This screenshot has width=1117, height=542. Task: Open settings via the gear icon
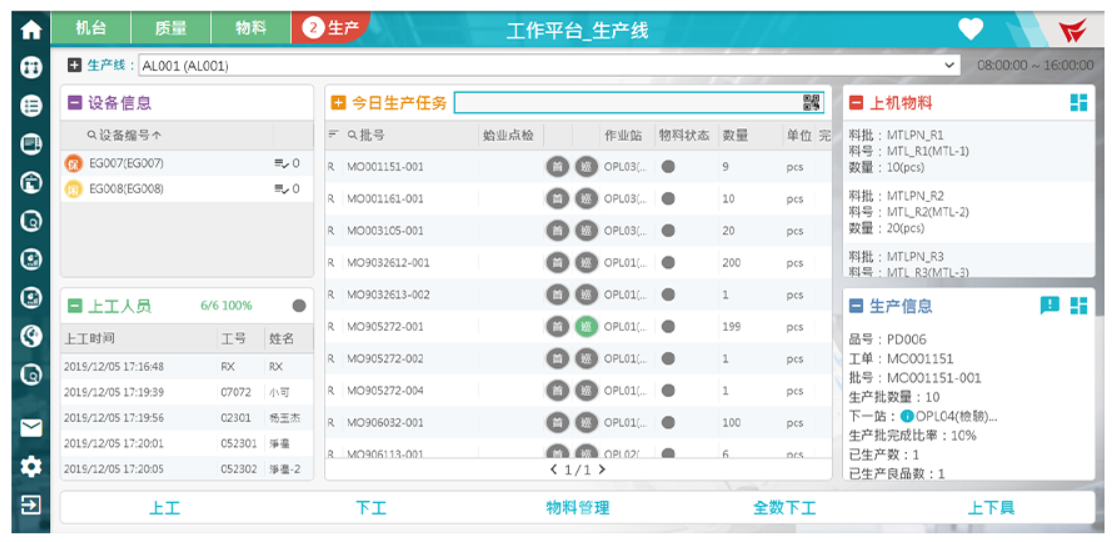click(x=31, y=466)
